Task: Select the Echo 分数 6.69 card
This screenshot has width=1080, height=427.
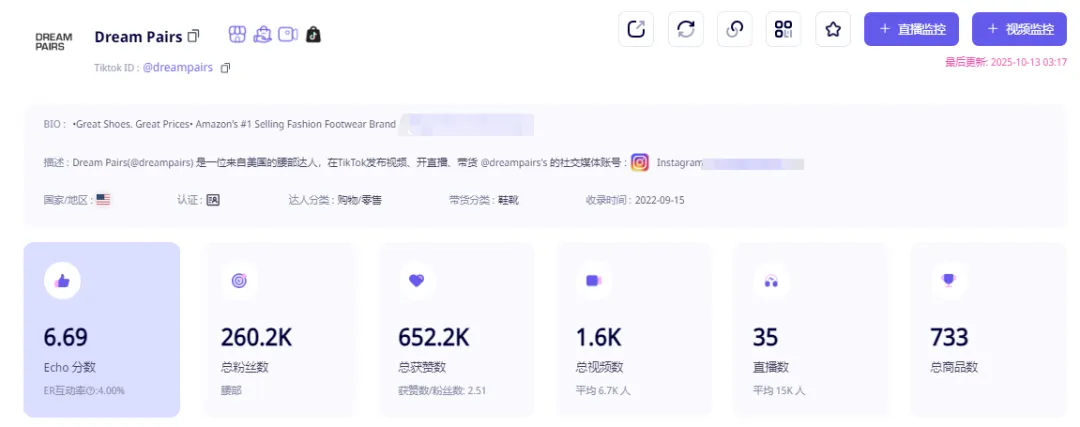Action: pyautogui.click(x=102, y=329)
